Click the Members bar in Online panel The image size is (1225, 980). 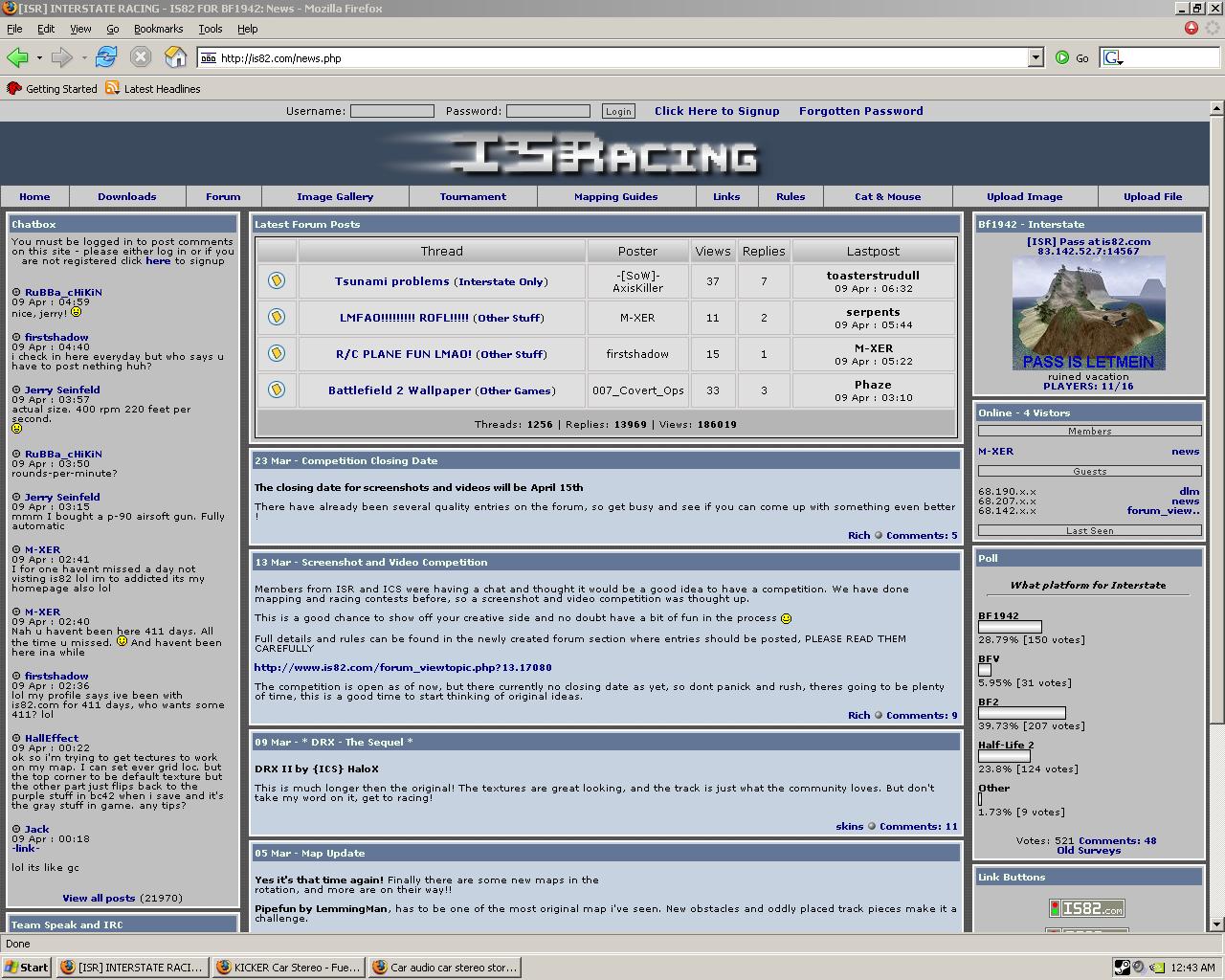pyautogui.click(x=1089, y=431)
